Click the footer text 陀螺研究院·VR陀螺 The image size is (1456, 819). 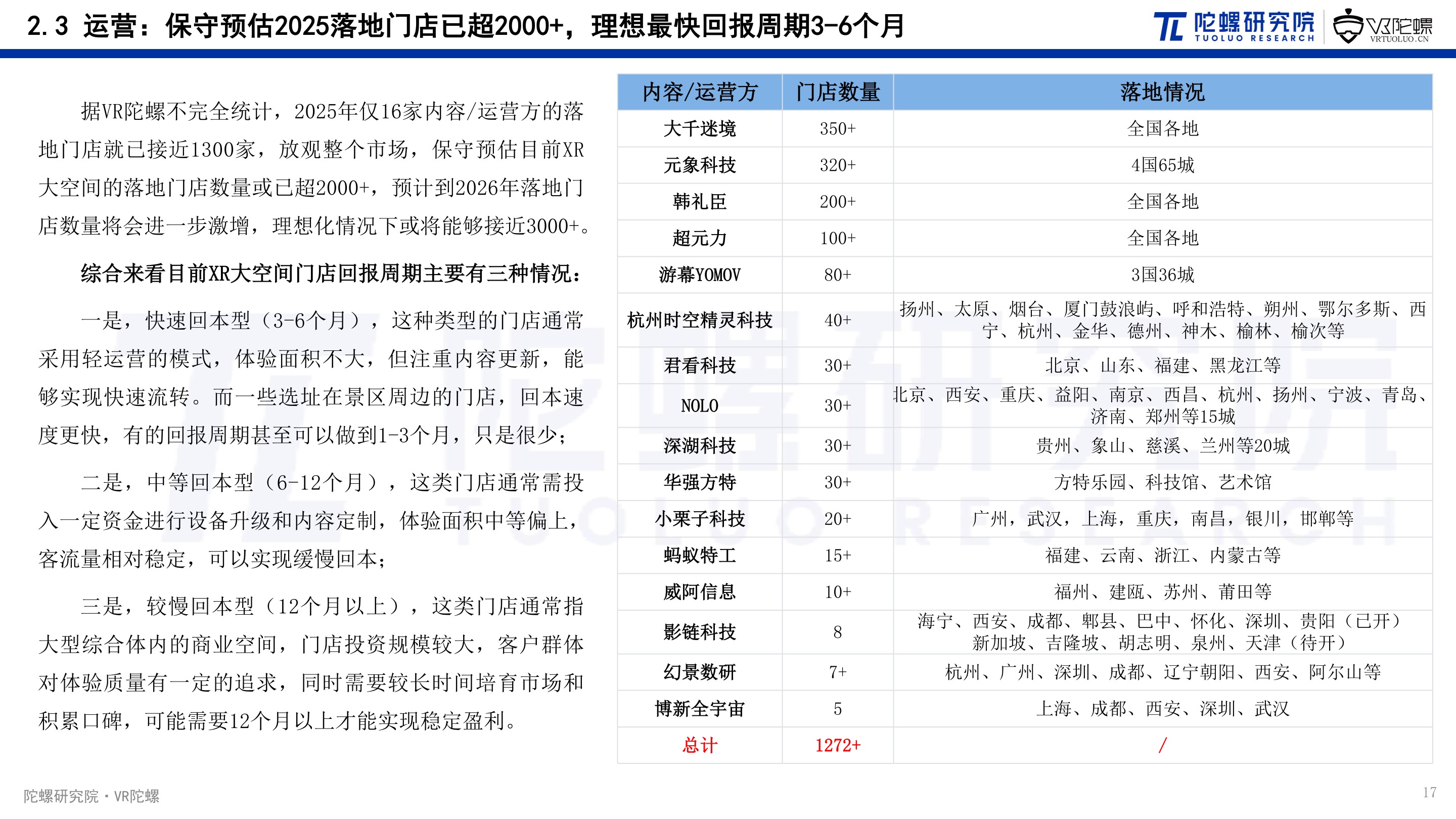pos(92,796)
